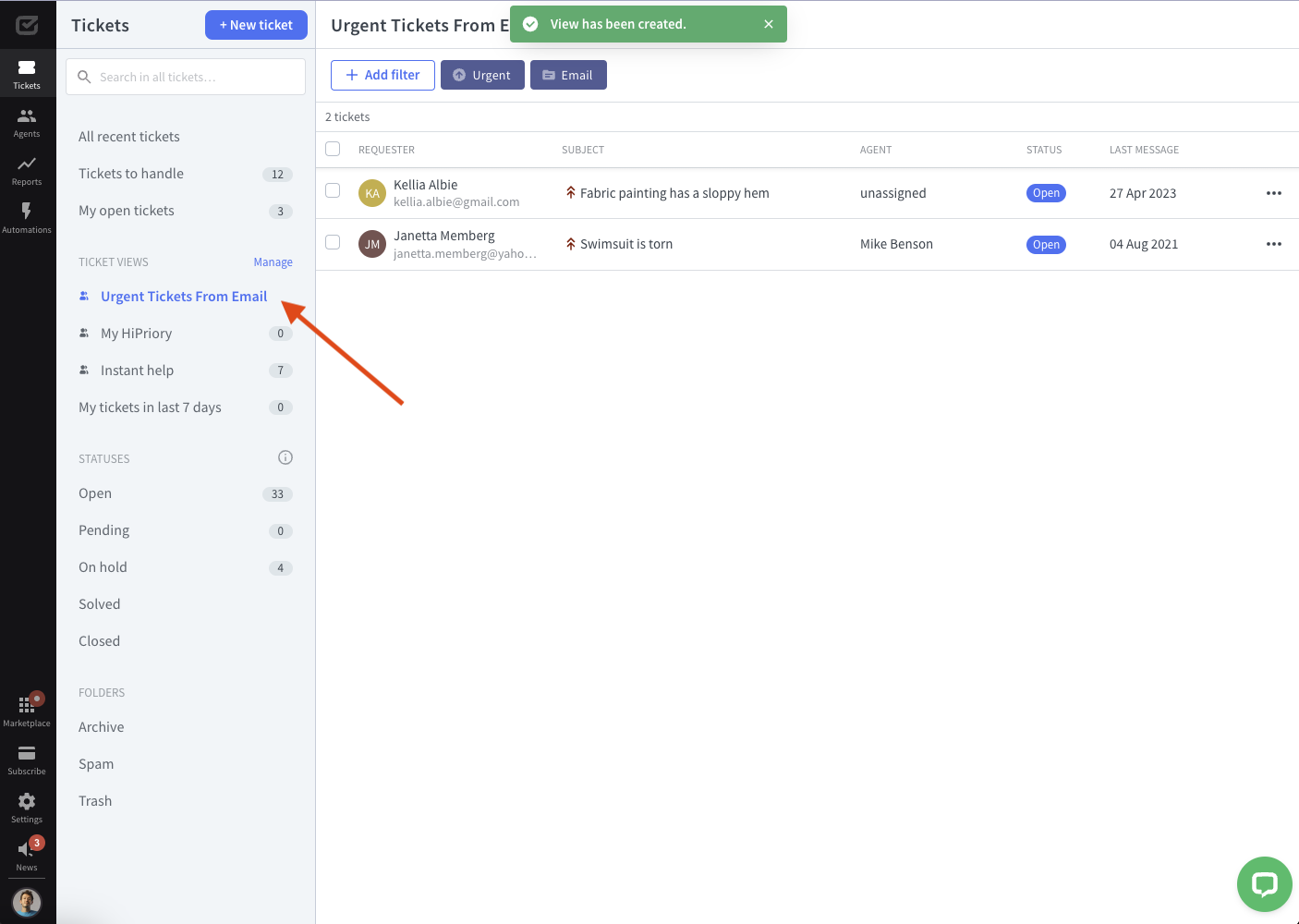
Task: Check the Kellia Albie ticket checkbox
Action: [x=333, y=190]
